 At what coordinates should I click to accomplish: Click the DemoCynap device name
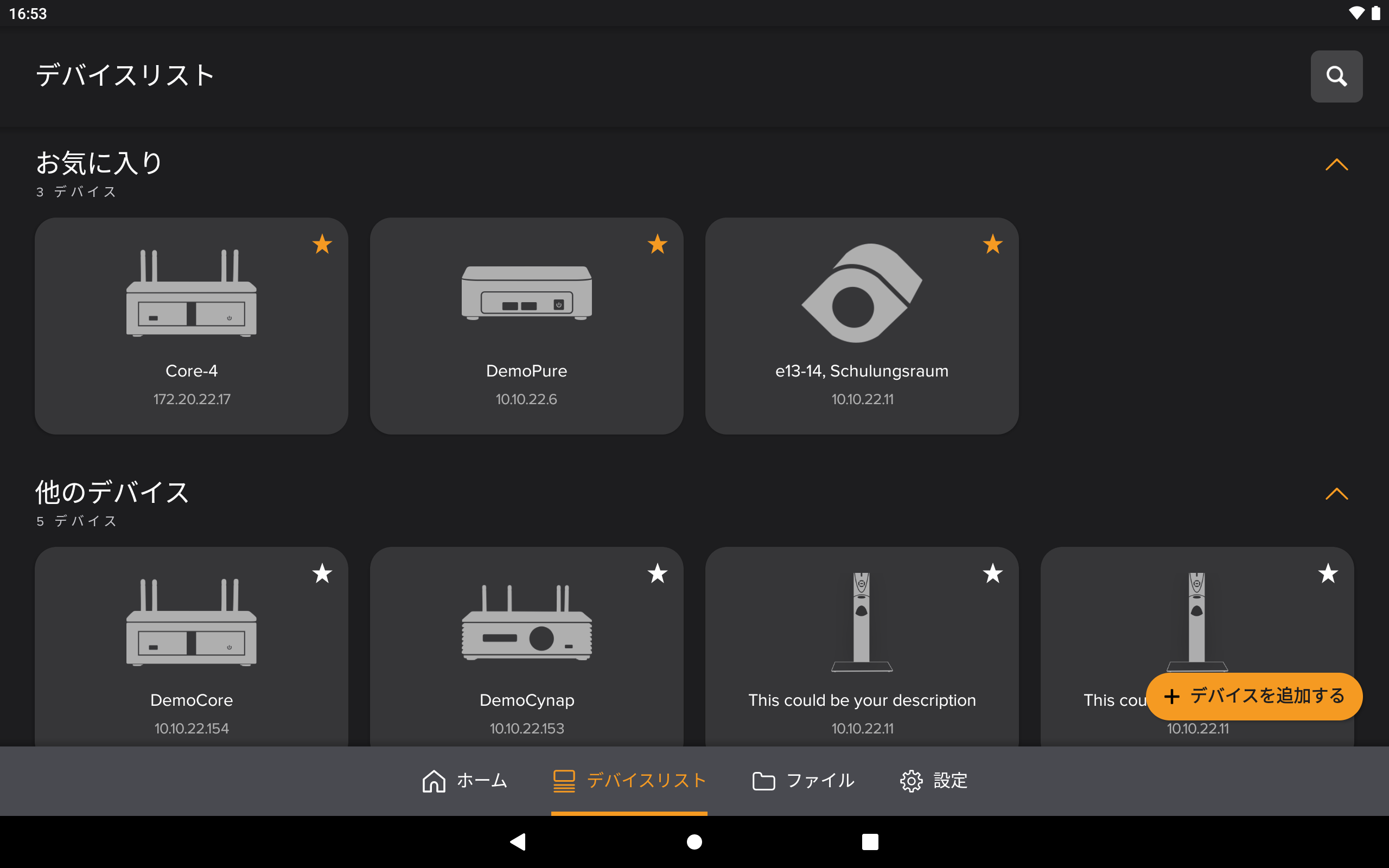(526, 700)
